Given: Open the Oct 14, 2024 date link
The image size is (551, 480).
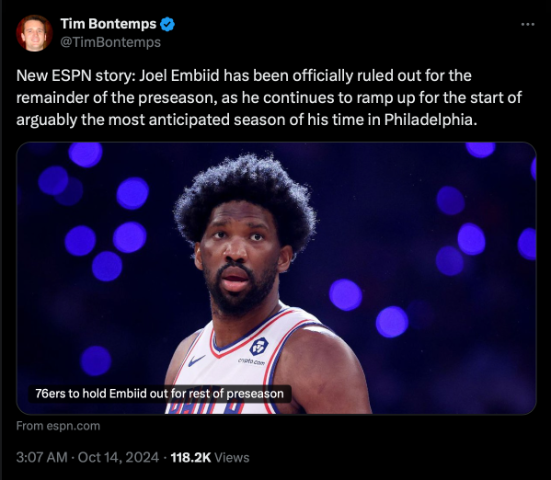Looking at the screenshot, I should (x=118, y=458).
